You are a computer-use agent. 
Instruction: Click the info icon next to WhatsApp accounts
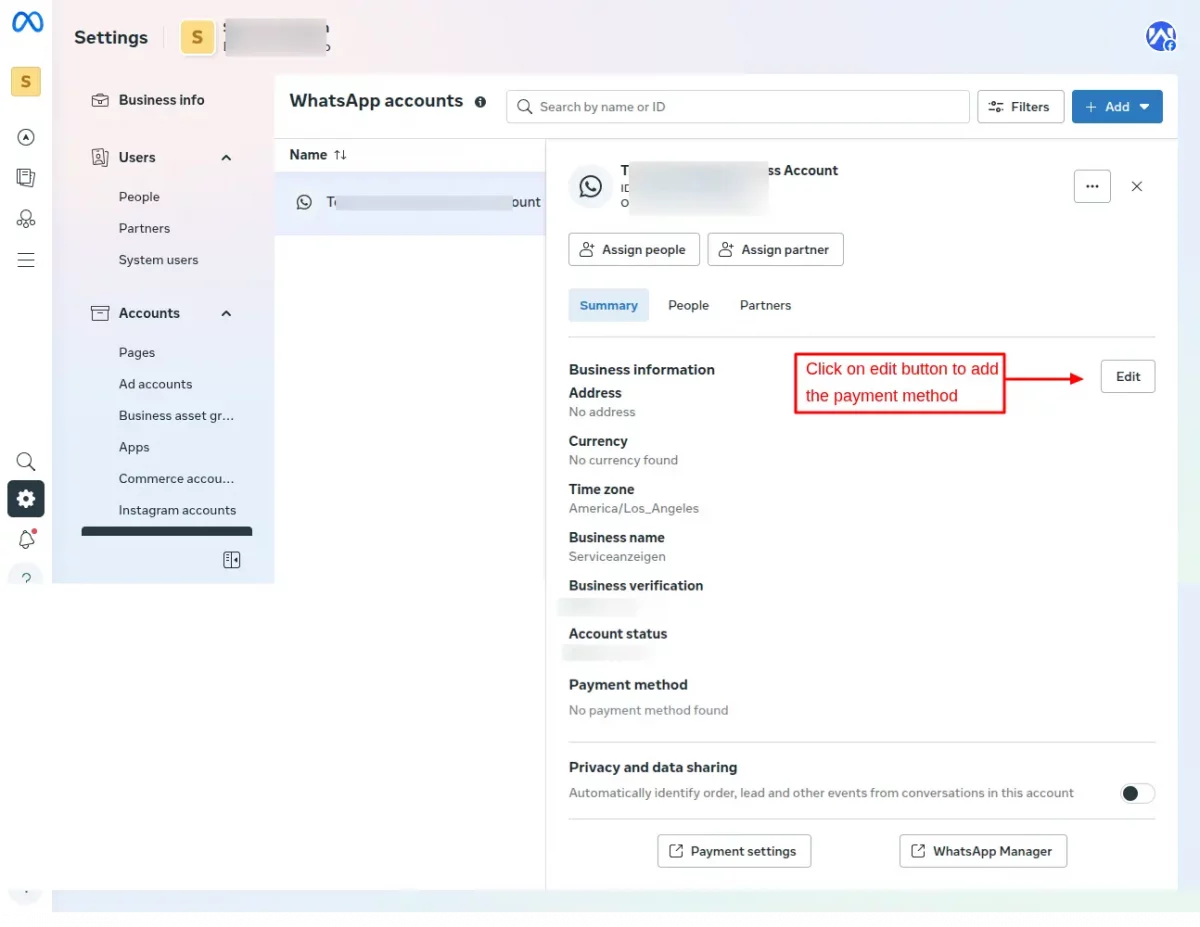(480, 102)
